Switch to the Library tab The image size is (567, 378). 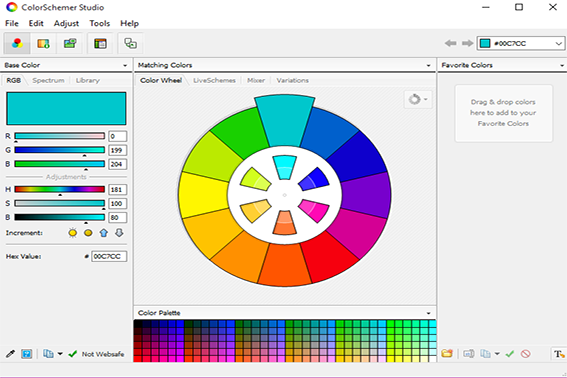click(88, 80)
